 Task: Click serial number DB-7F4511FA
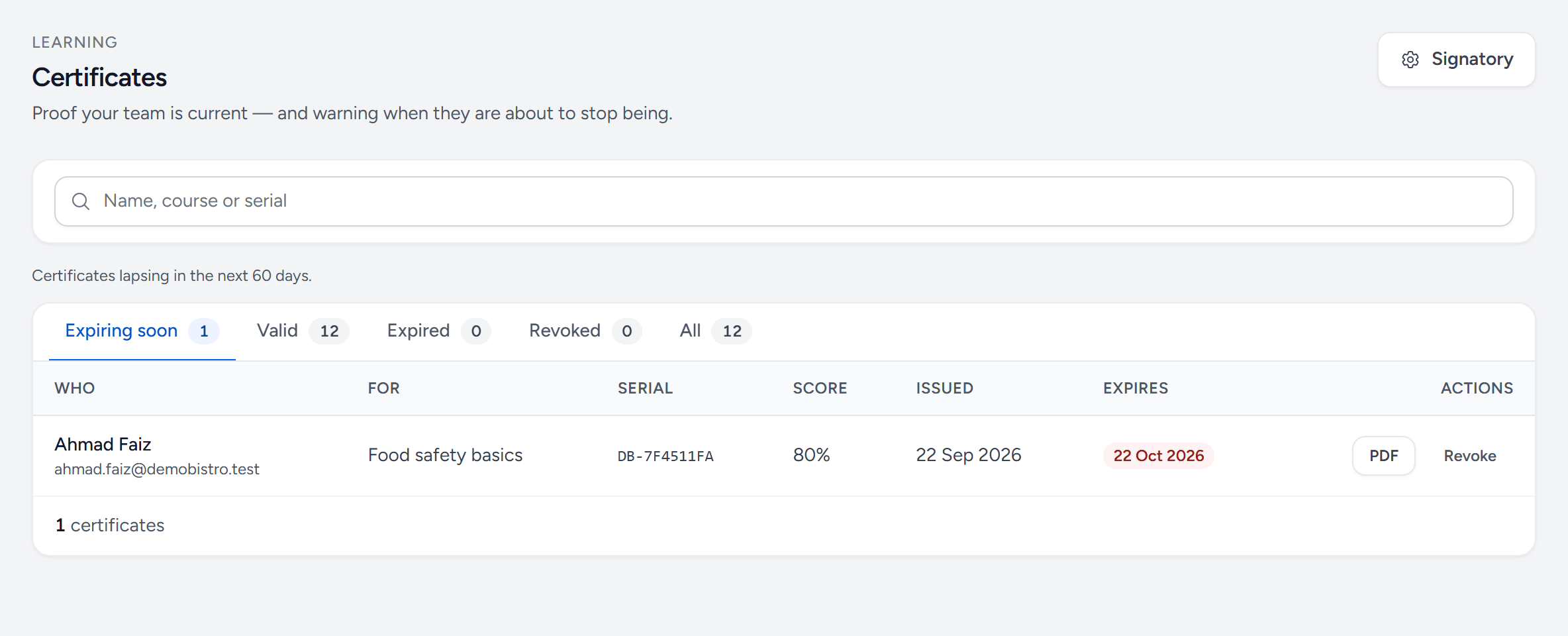tap(665, 456)
